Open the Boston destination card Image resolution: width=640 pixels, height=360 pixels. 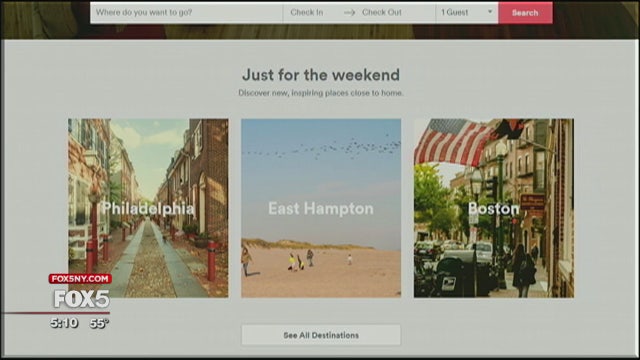[494, 208]
